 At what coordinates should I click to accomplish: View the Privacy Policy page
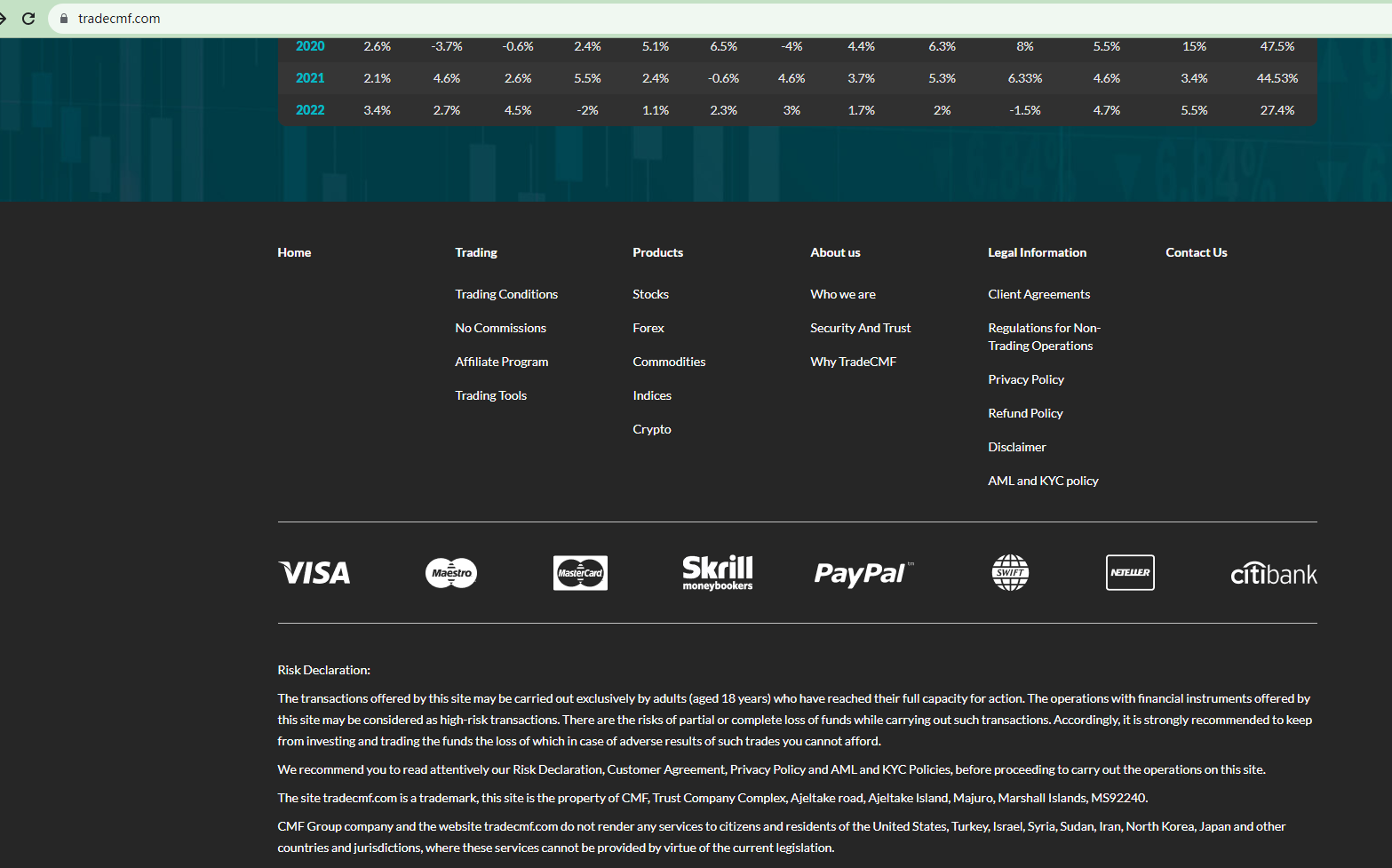[1026, 379]
